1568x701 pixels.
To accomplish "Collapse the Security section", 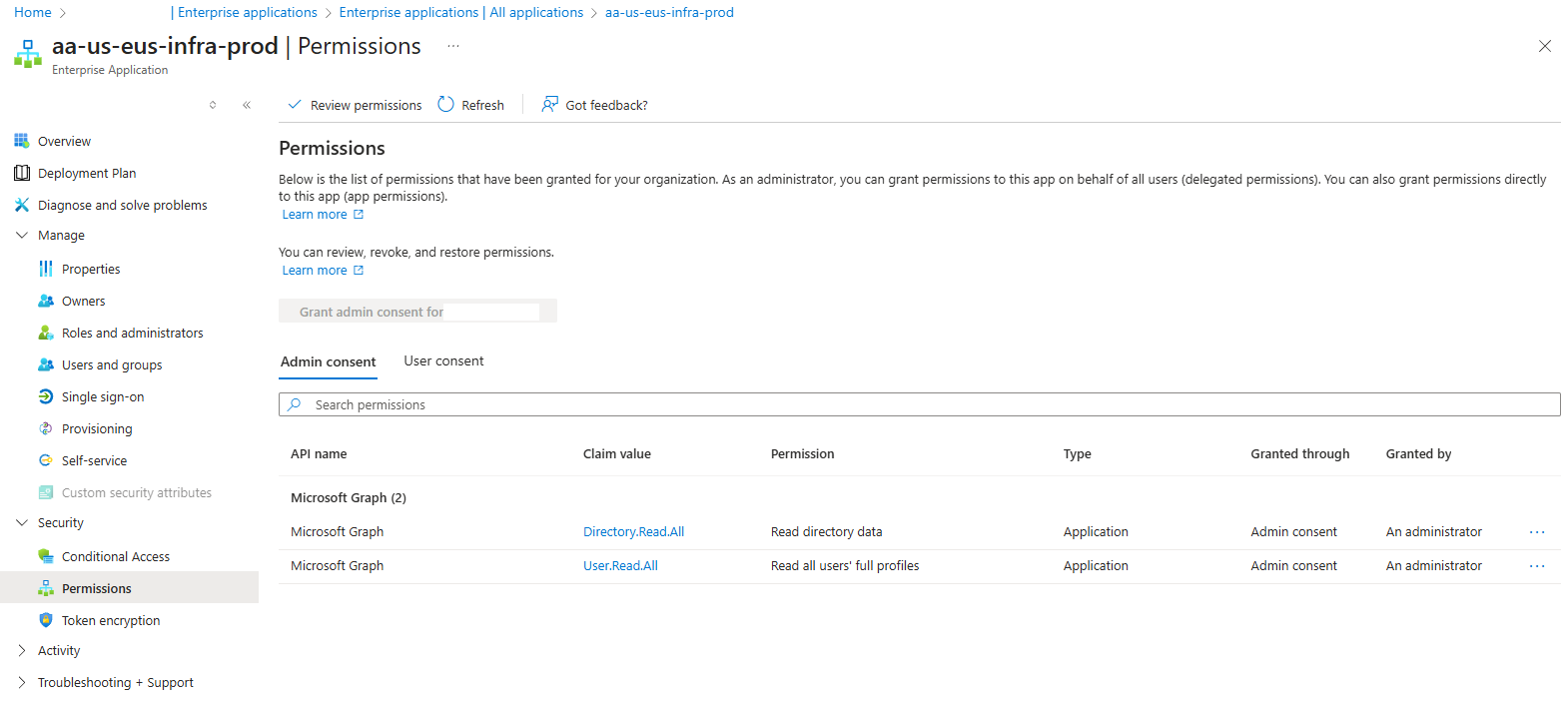I will pos(22,523).
